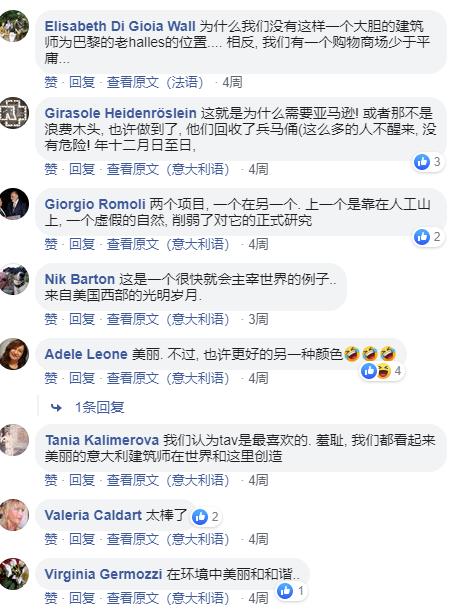Image resolution: width=472 pixels, height=615 pixels.
Task: Expand the 1条回复 replies thread
Action: tap(100, 408)
